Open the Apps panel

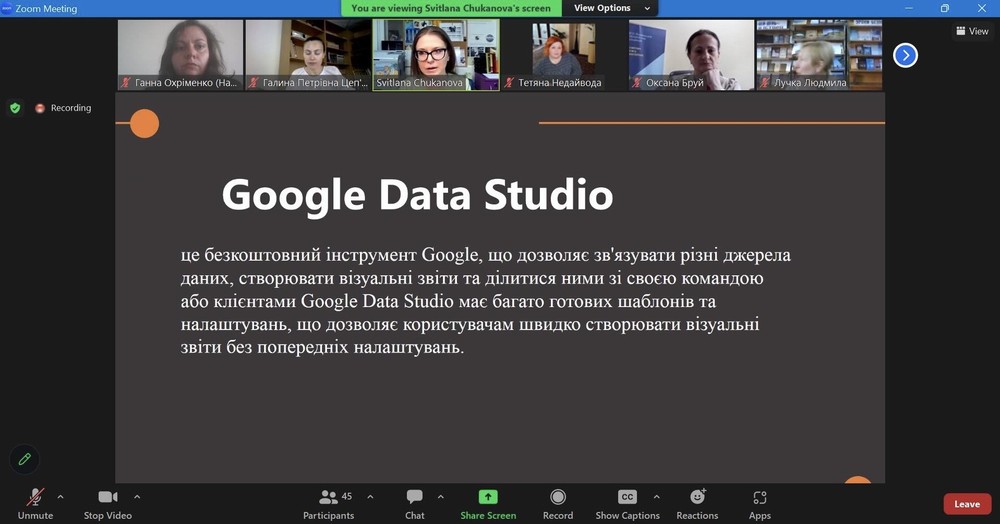(x=760, y=503)
